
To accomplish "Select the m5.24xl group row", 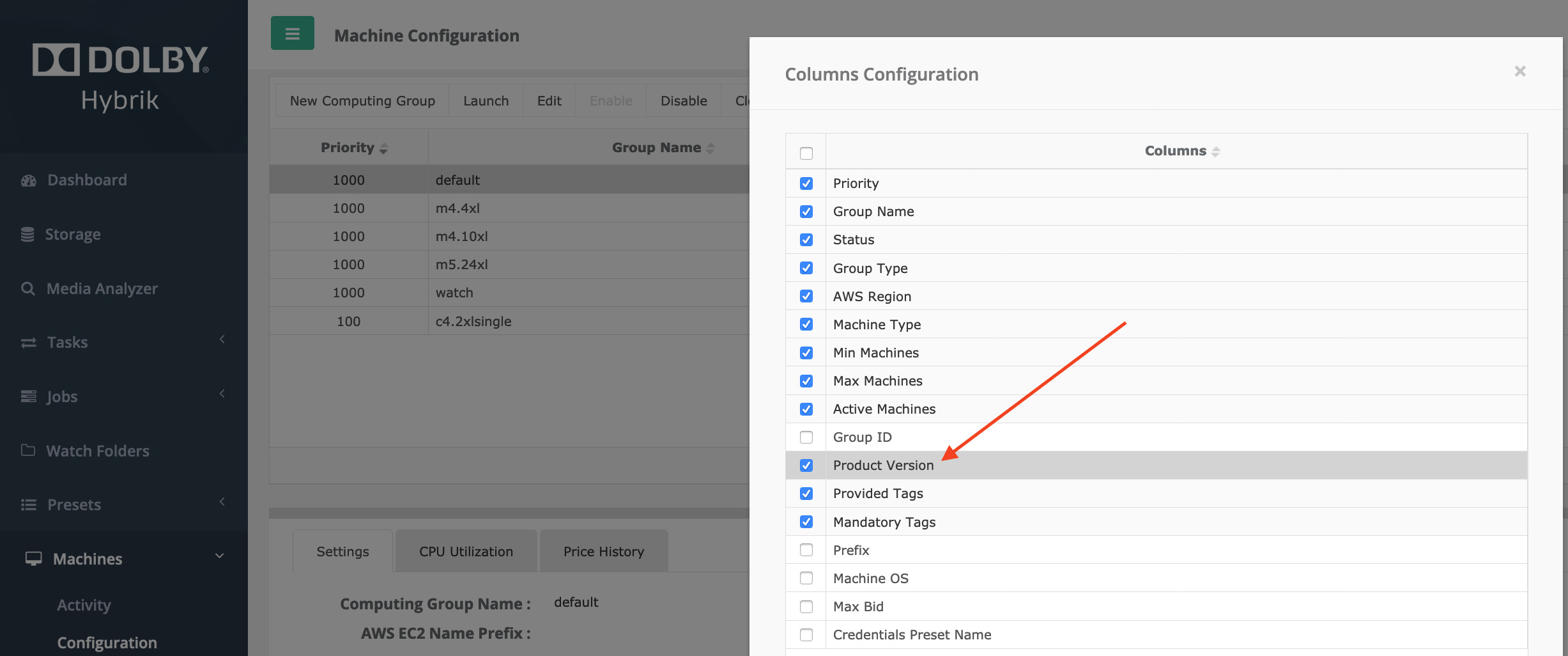I will (509, 265).
